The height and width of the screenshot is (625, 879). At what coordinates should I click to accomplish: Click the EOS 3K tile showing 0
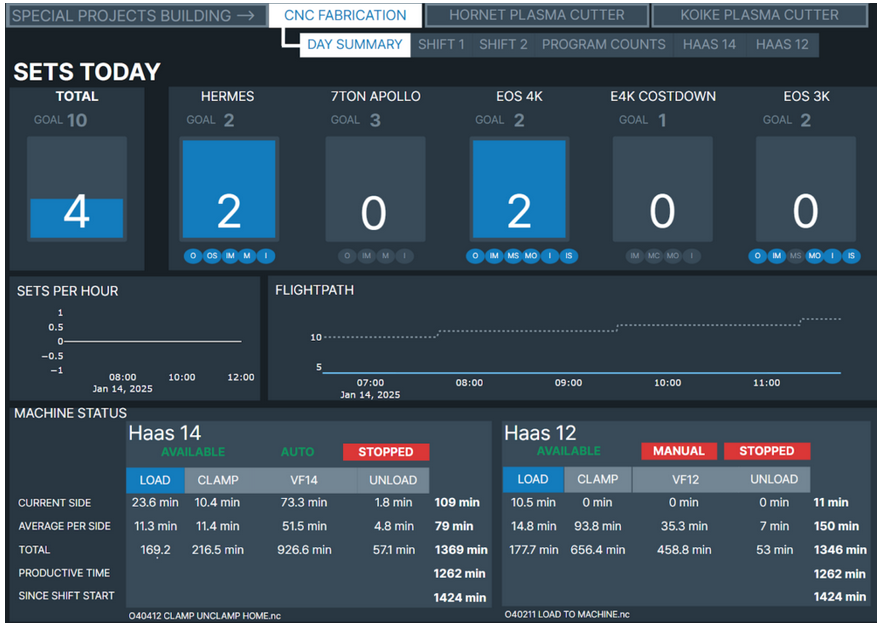[x=806, y=189]
